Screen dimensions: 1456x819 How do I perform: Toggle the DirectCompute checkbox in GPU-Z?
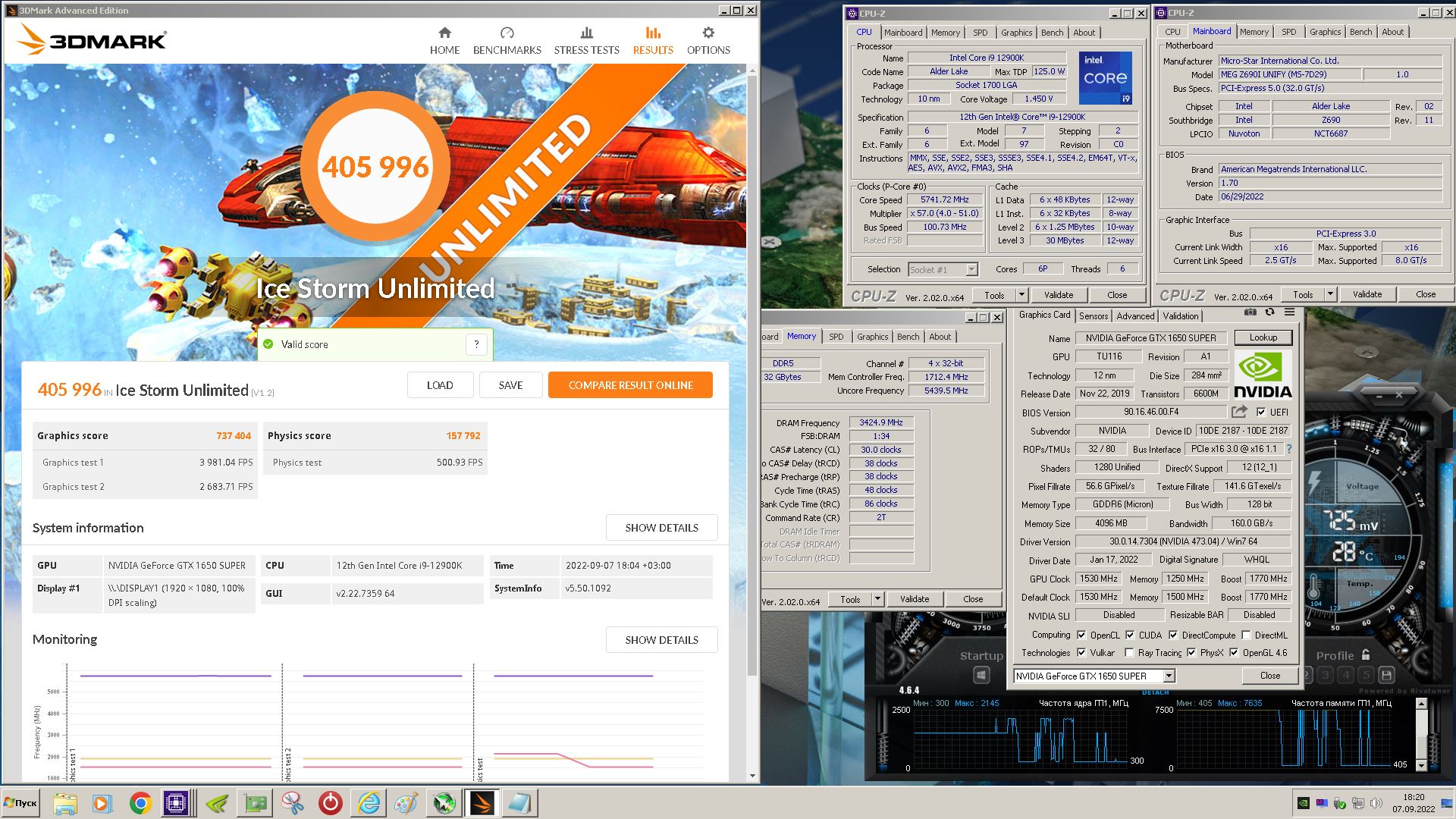click(x=1173, y=635)
